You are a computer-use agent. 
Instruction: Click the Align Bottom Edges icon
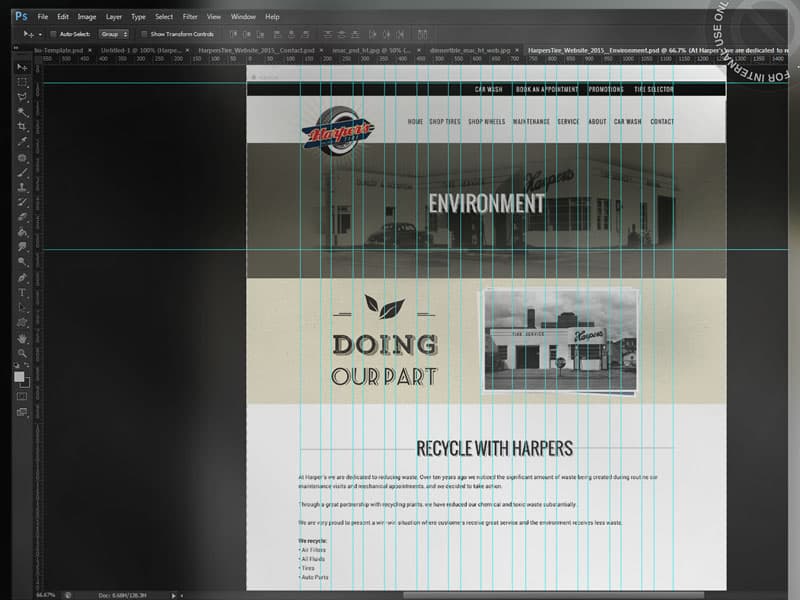click(261, 34)
